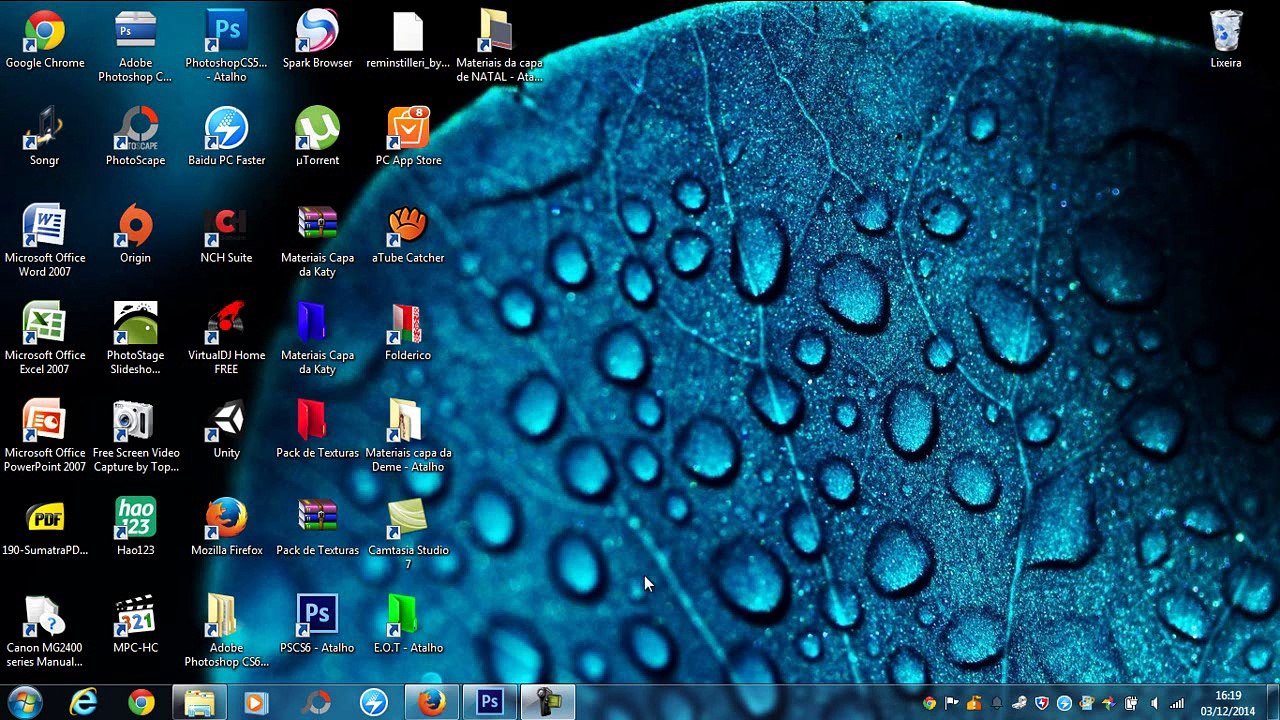Viewport: 1280px width, 720px height.
Task: Select the Mozilla Firefox desktop shortcut
Action: click(x=227, y=527)
